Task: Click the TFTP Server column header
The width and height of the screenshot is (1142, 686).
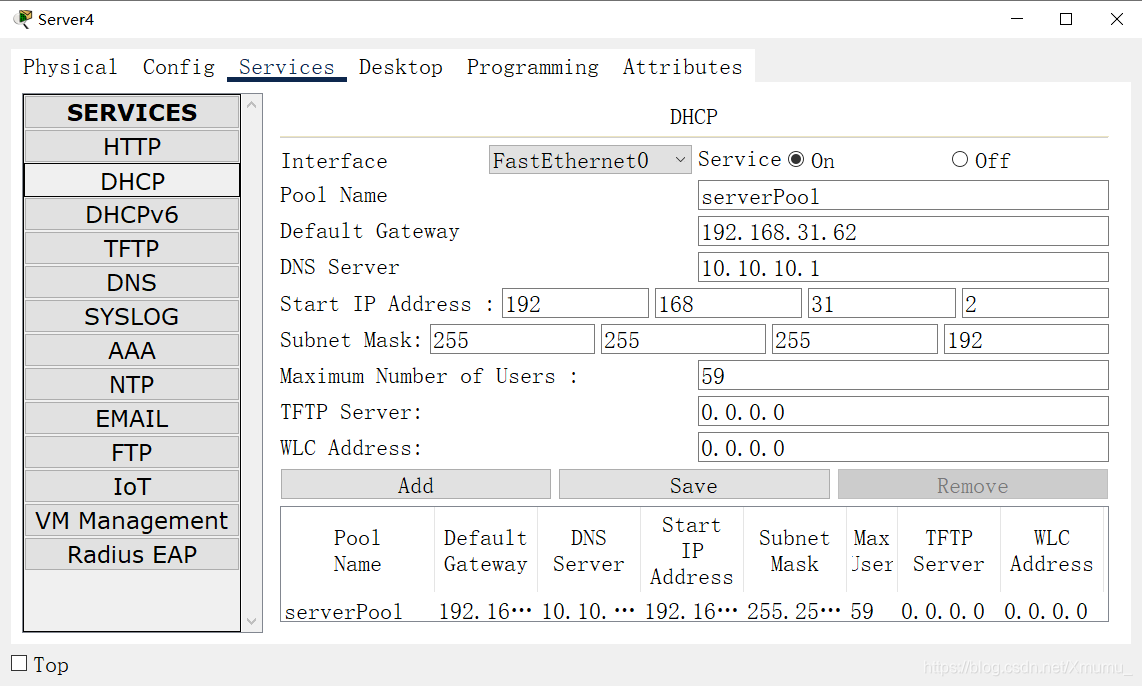Action: (948, 551)
